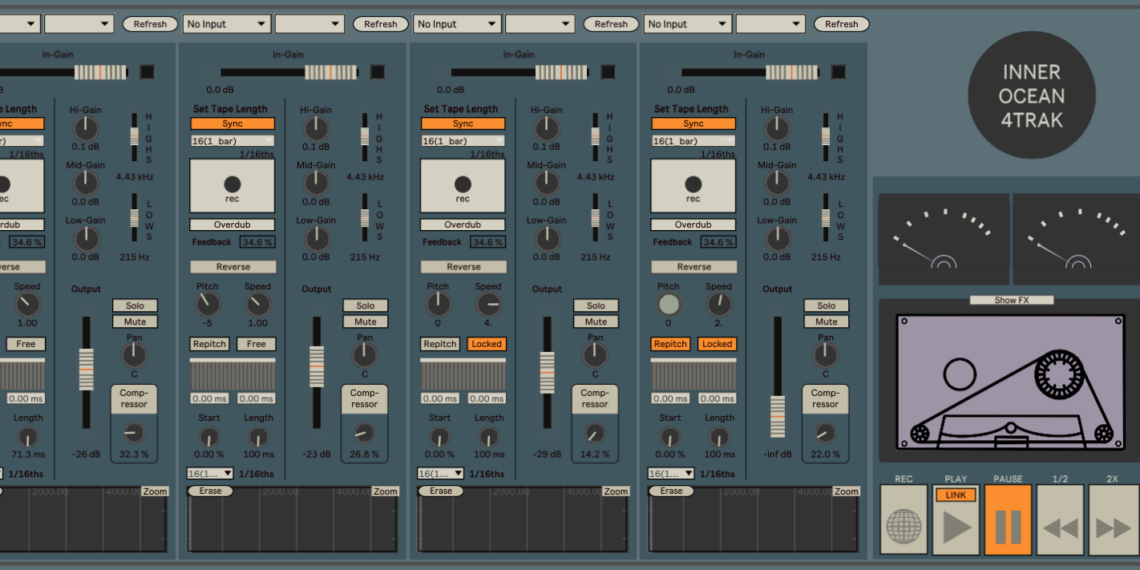Solo the track with -inf dB output
The height and width of the screenshot is (570, 1140).
point(826,306)
